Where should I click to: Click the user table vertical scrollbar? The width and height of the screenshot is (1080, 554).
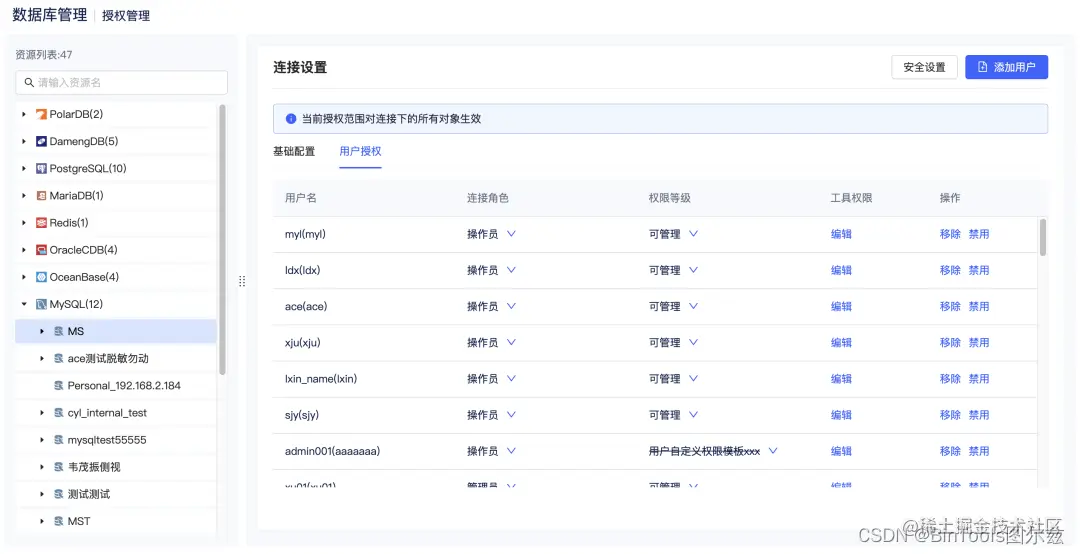click(1043, 237)
